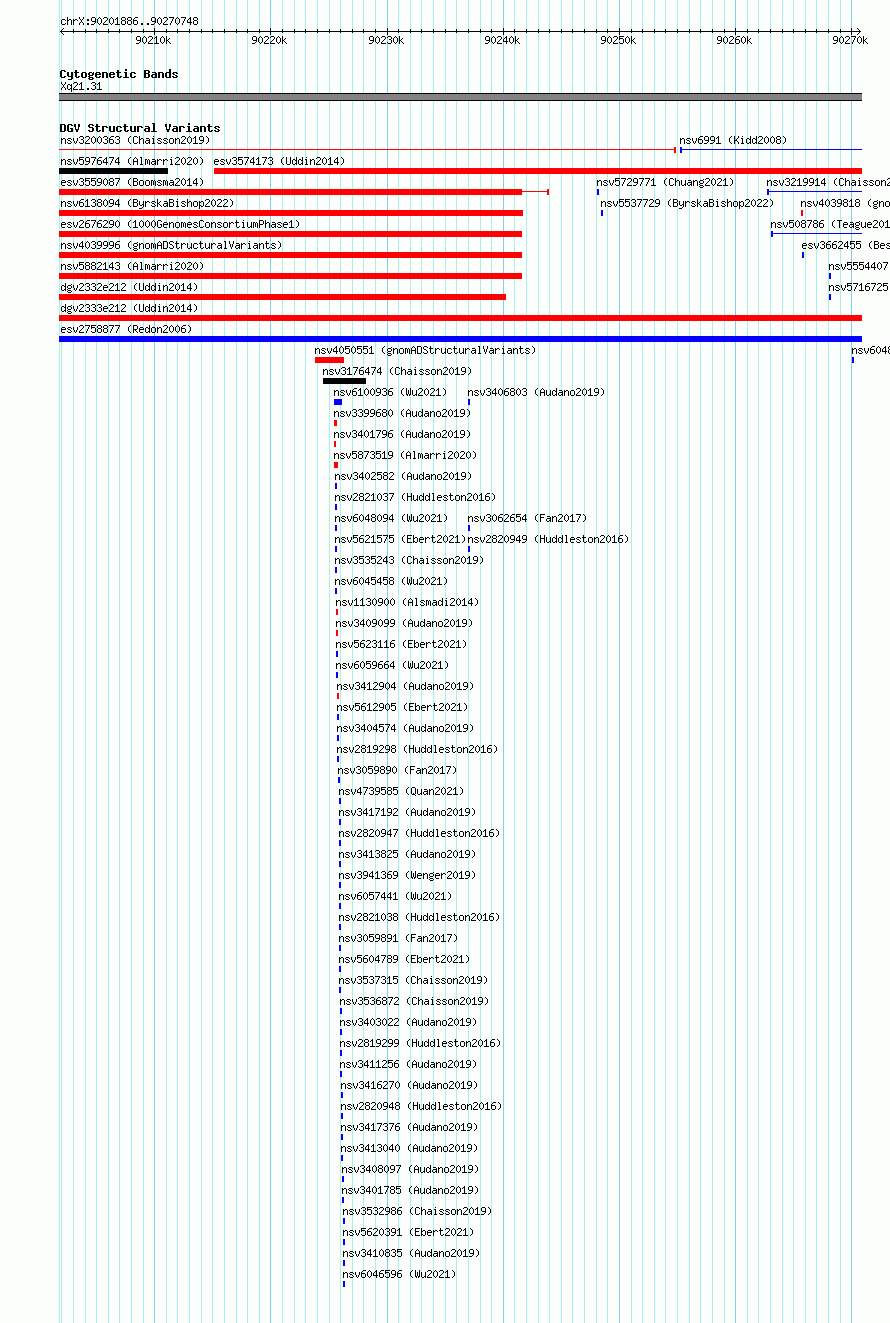Open the nsv5976474 (Almarri2020) variant label
Image resolution: width=890 pixels, height=1323 pixels.
(131, 161)
